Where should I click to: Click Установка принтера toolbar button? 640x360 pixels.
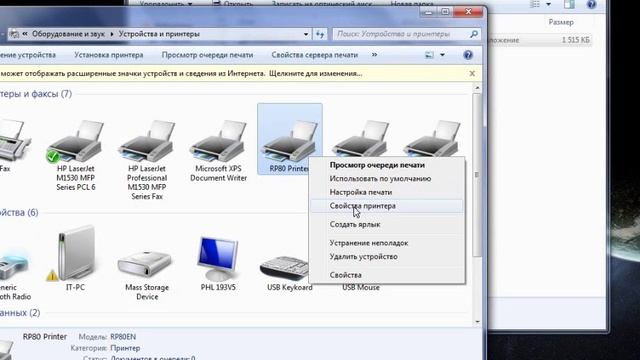pyautogui.click(x=109, y=55)
